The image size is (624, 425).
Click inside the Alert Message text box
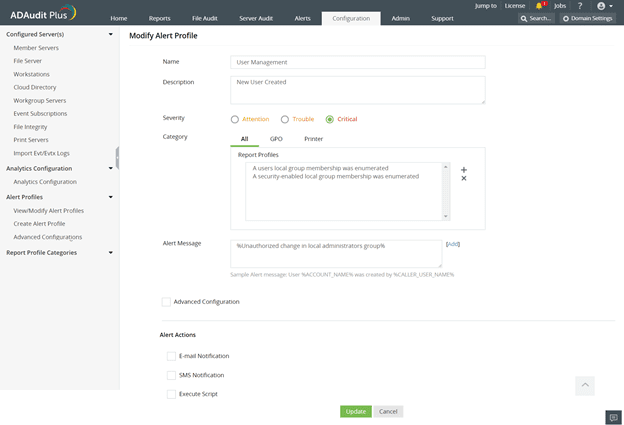tap(338, 253)
